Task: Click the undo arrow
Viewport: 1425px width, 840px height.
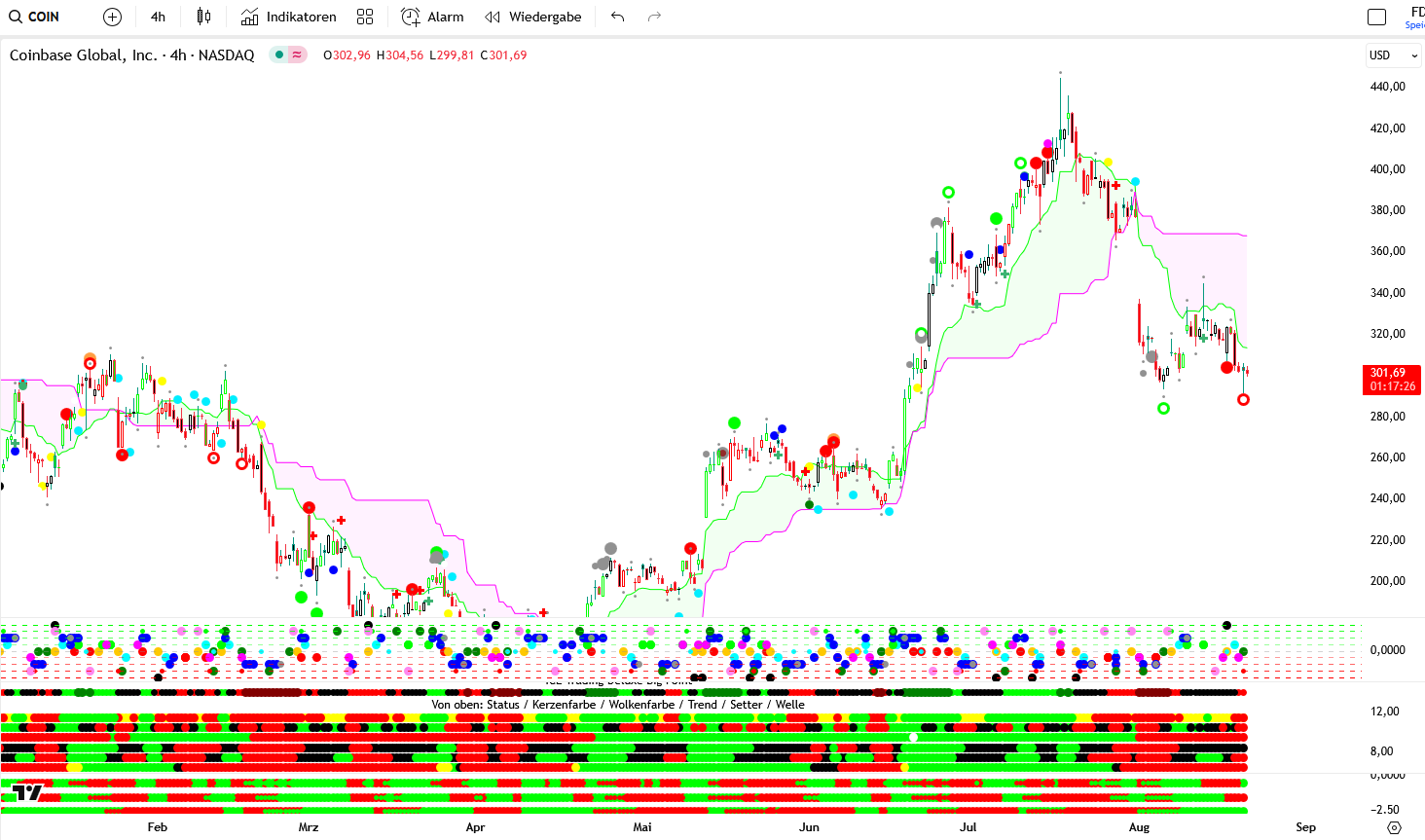Action: click(618, 17)
